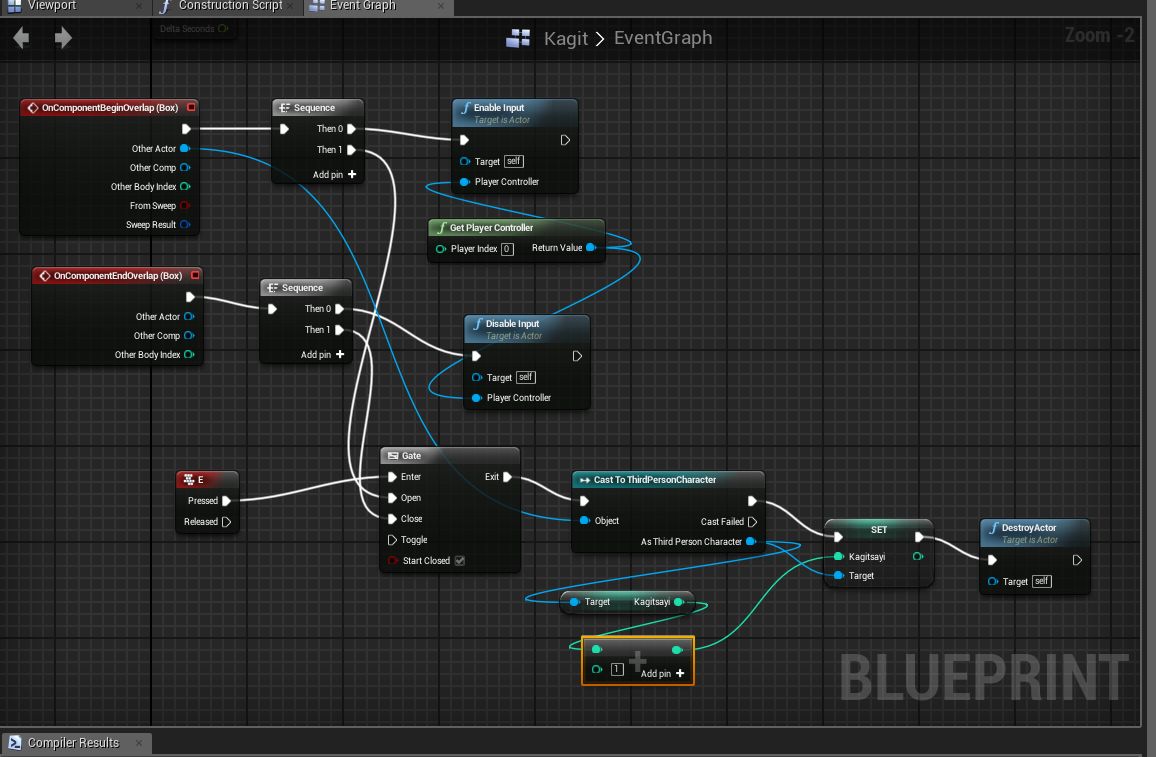The width and height of the screenshot is (1156, 757).
Task: Click the Object pin on Cast To ThirdPersonCharacter
Action: 585,520
